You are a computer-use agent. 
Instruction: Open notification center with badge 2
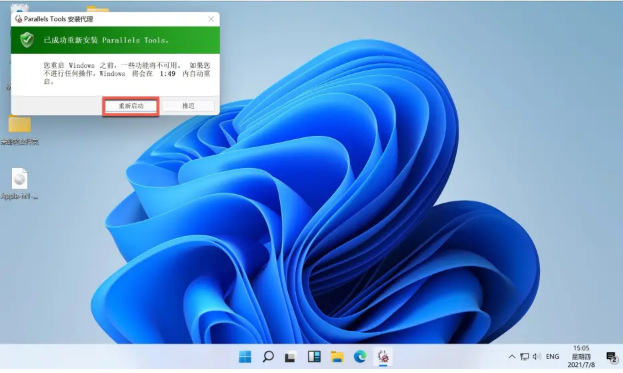[612, 357]
